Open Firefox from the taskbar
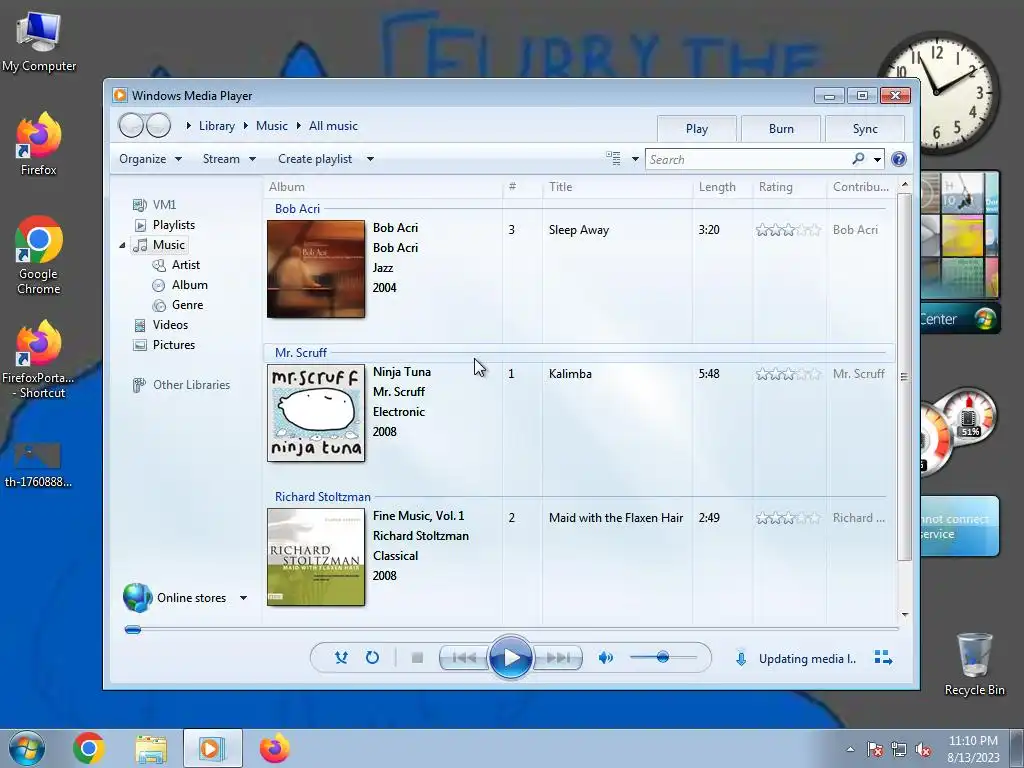 pos(275,748)
